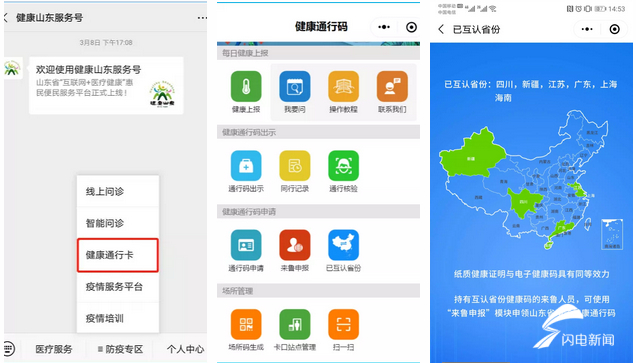This screenshot has width=636, height=363.
Task: Choose 疫情培训 menu entry
Action: click(118, 318)
